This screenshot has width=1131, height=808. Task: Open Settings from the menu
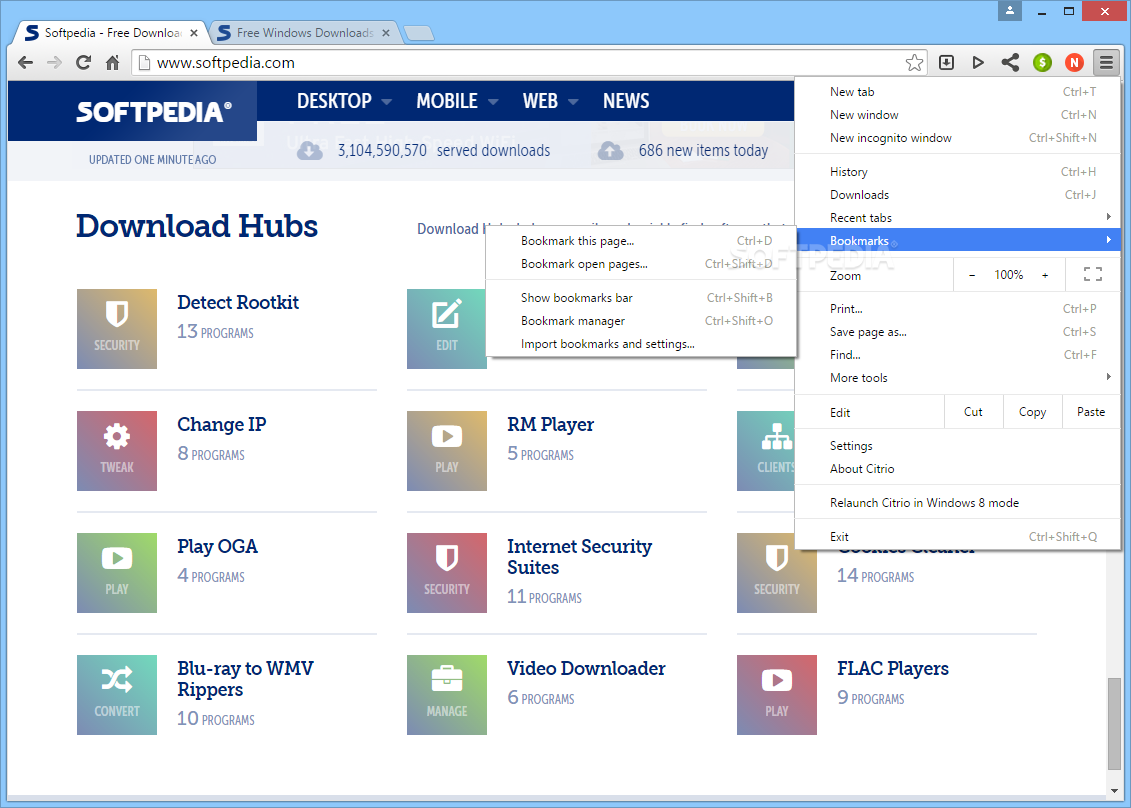958,446
